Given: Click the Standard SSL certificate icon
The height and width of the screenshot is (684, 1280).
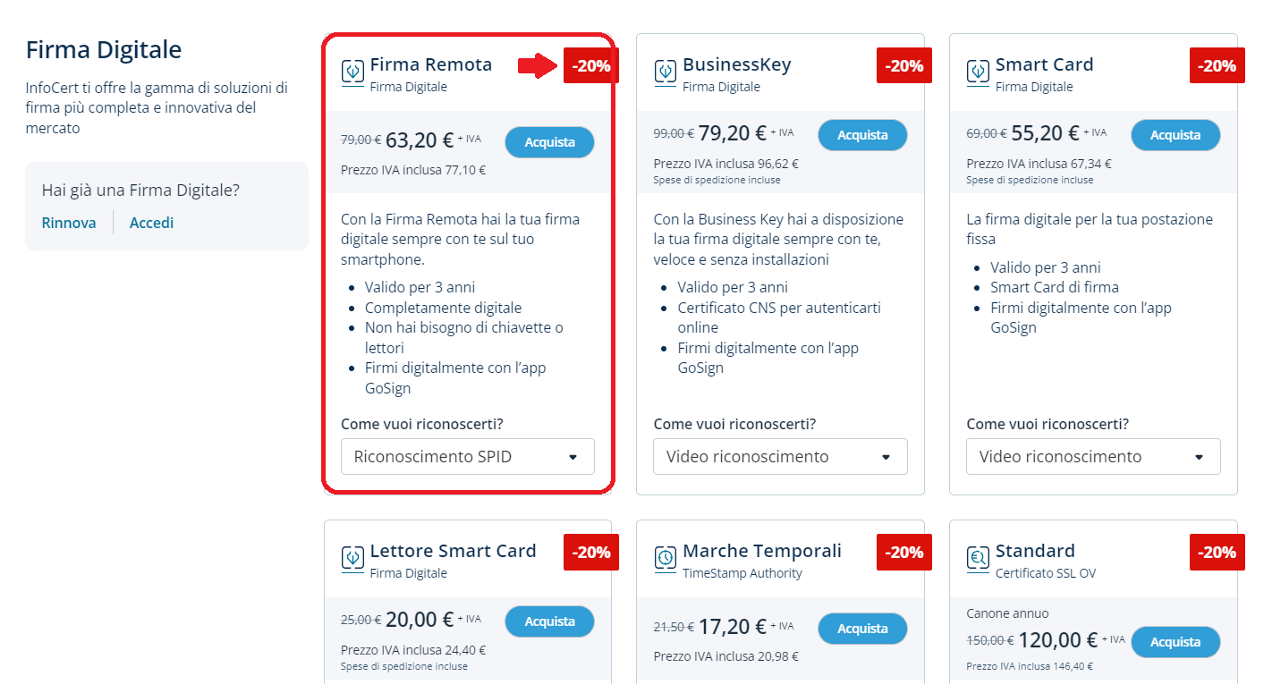Looking at the screenshot, I should (x=978, y=557).
